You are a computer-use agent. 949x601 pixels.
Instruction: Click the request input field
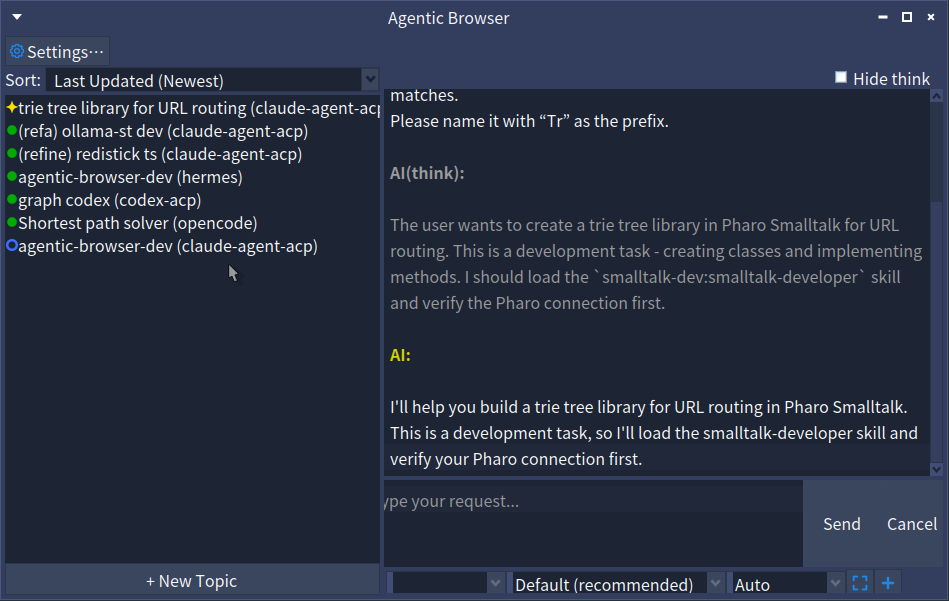[593, 524]
